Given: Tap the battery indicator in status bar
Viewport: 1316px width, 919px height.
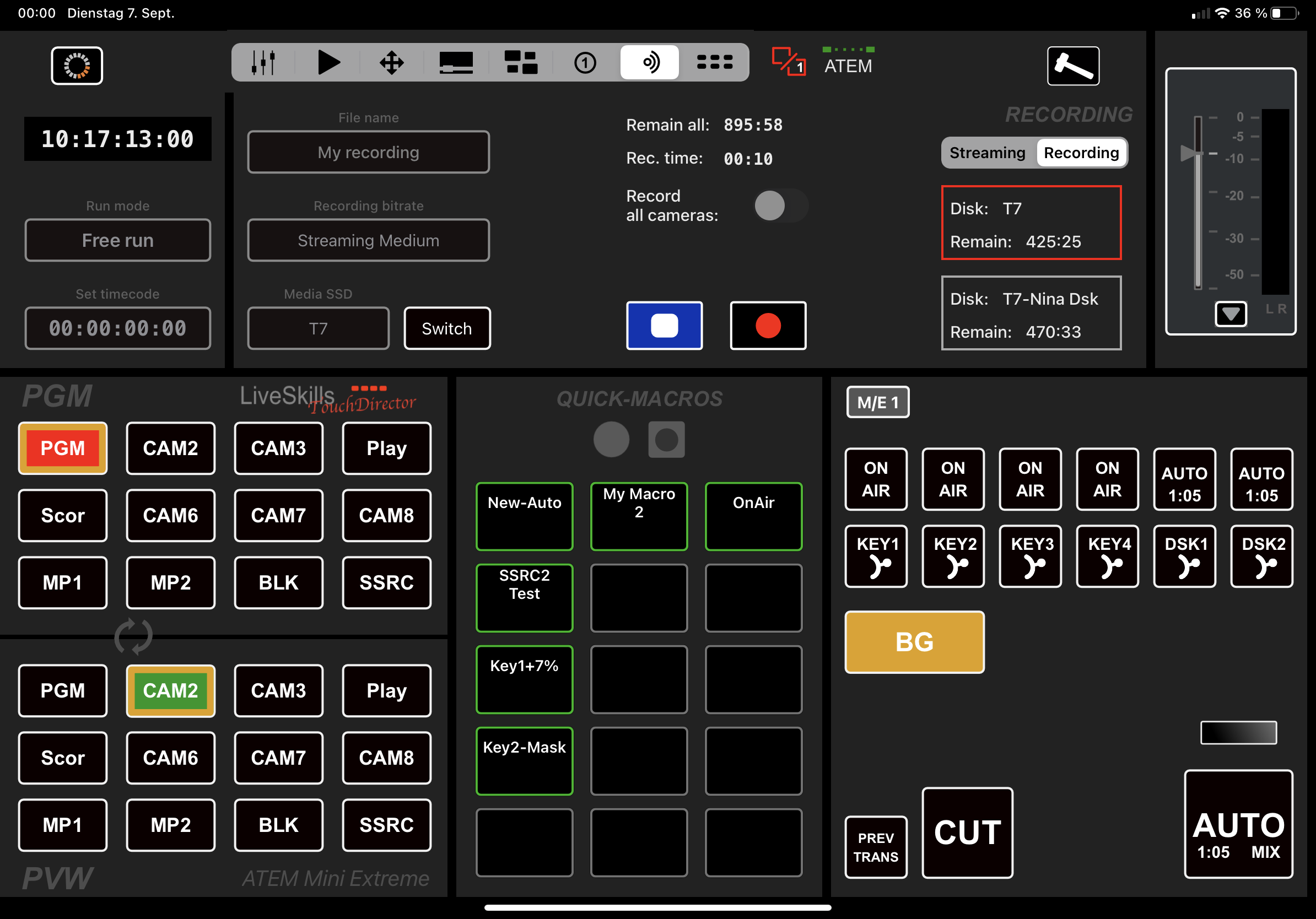Looking at the screenshot, I should point(1285,13).
